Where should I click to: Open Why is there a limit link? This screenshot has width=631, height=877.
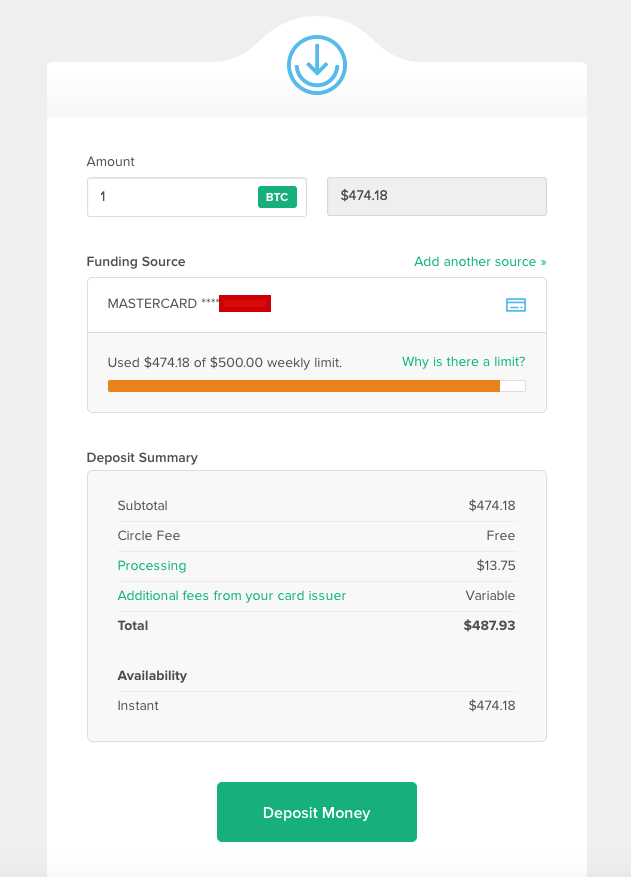tap(463, 362)
